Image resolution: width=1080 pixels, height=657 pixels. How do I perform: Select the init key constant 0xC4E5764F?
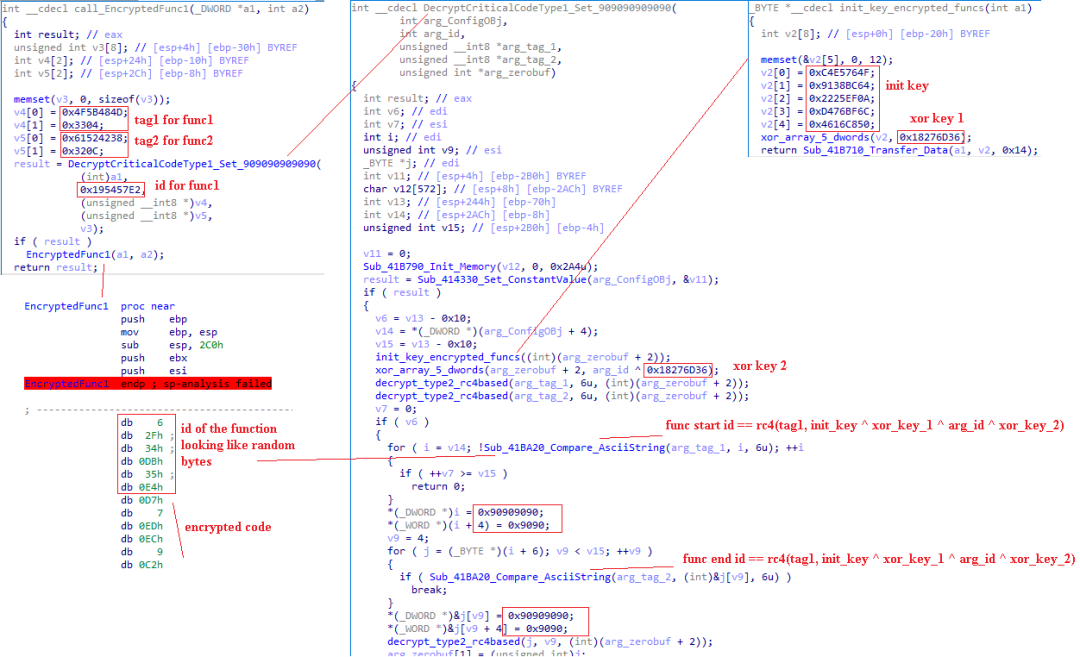click(x=842, y=71)
